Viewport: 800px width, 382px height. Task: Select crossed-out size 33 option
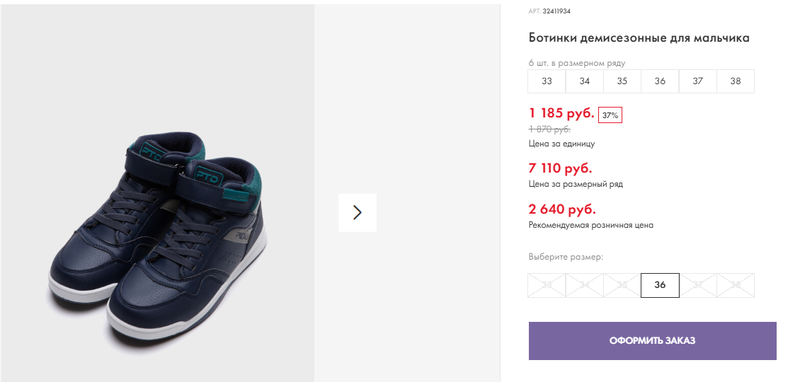546,285
